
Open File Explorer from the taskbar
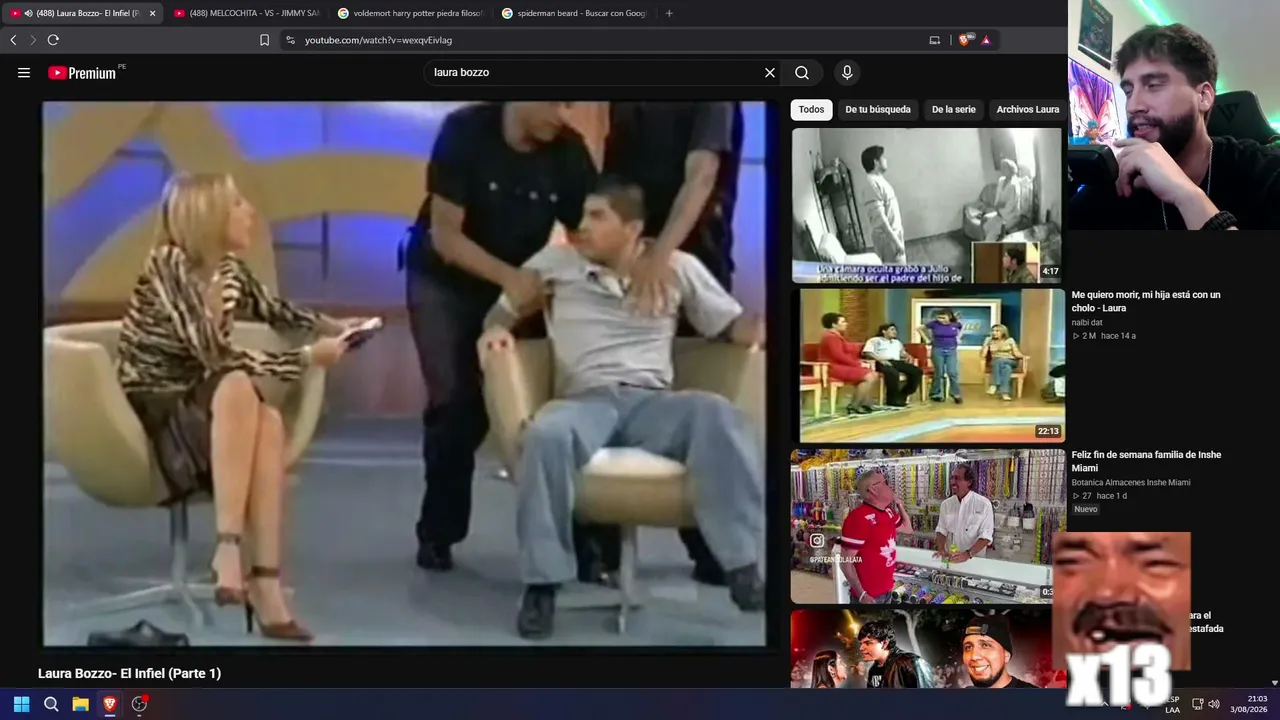tap(80, 704)
